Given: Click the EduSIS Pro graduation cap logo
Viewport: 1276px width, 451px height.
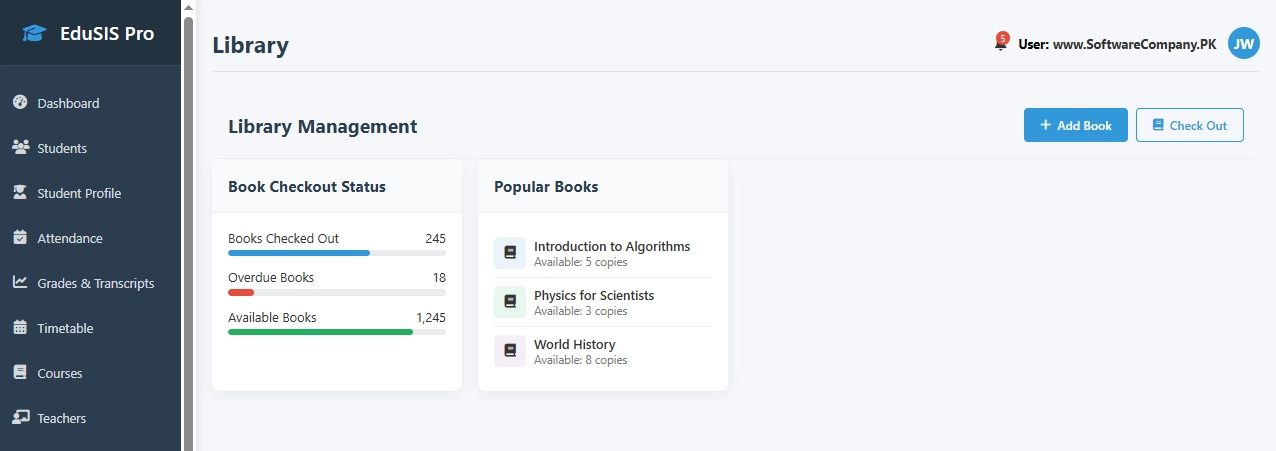Looking at the screenshot, I should point(35,34).
